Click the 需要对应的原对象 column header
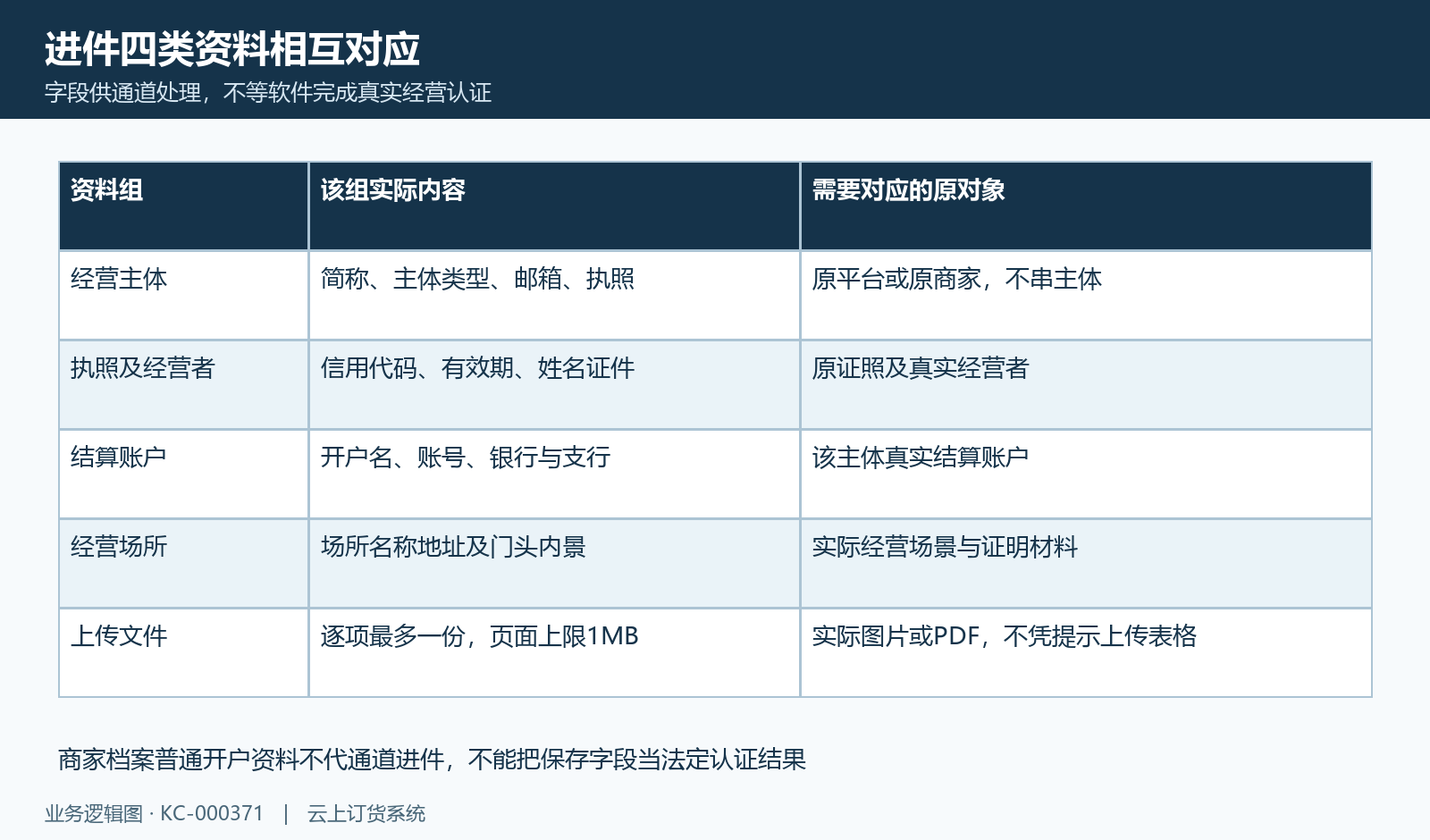Screen dimensions: 1430x840 [1086, 206]
